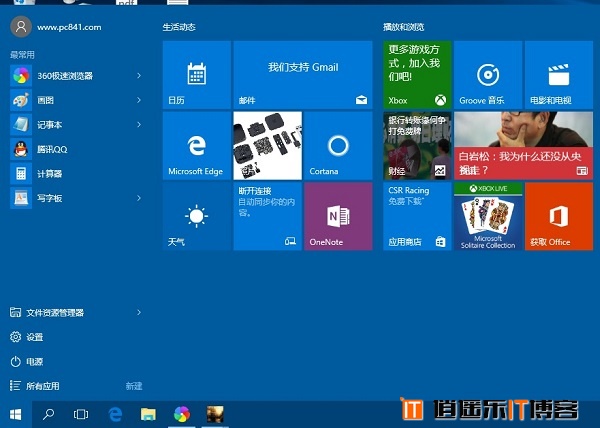
Task: Open the 白岩松 news headline tile
Action: point(523,146)
